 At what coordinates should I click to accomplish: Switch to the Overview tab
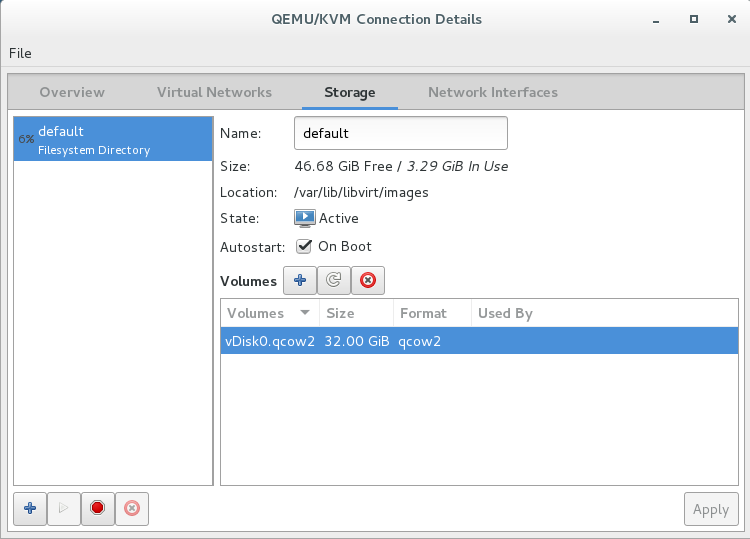click(x=72, y=92)
